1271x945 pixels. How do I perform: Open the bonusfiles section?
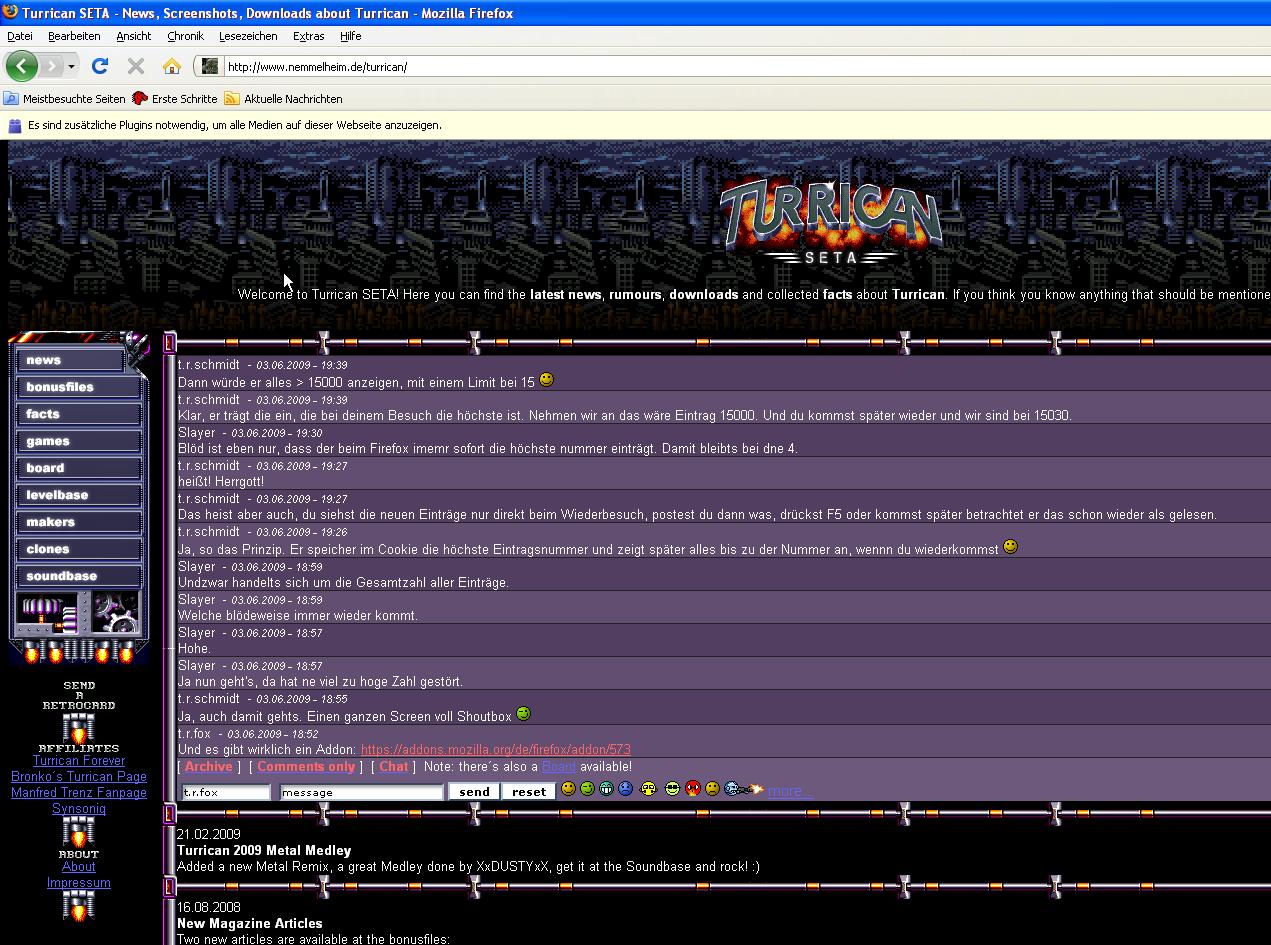coord(77,387)
